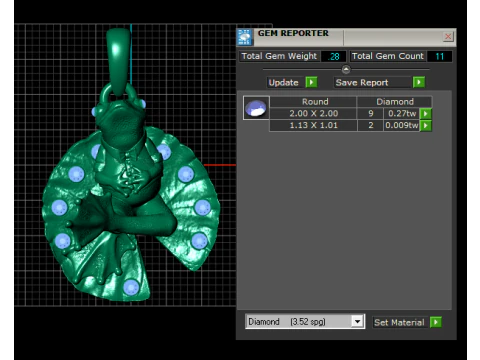
Task: Click the Total Gem Weight value field
Action: [333, 56]
